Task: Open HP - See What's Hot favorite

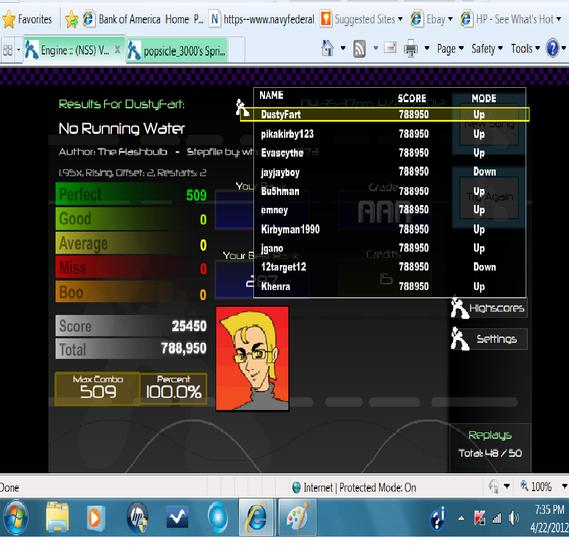Action: click(511, 19)
